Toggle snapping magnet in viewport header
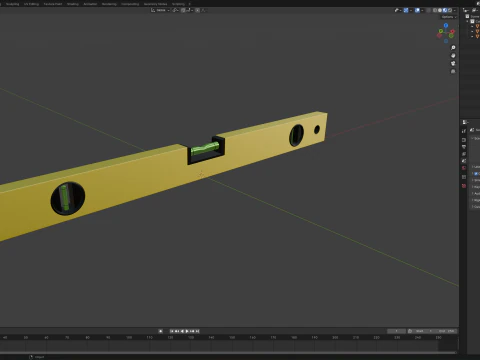Image resolution: width=480 pixels, height=360 pixels. click(183, 10)
